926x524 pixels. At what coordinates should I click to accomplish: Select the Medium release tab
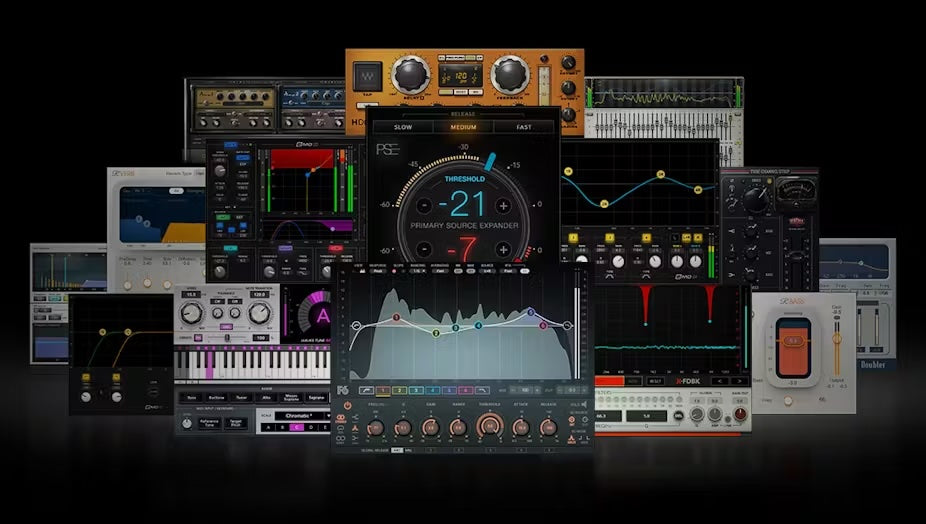[463, 127]
